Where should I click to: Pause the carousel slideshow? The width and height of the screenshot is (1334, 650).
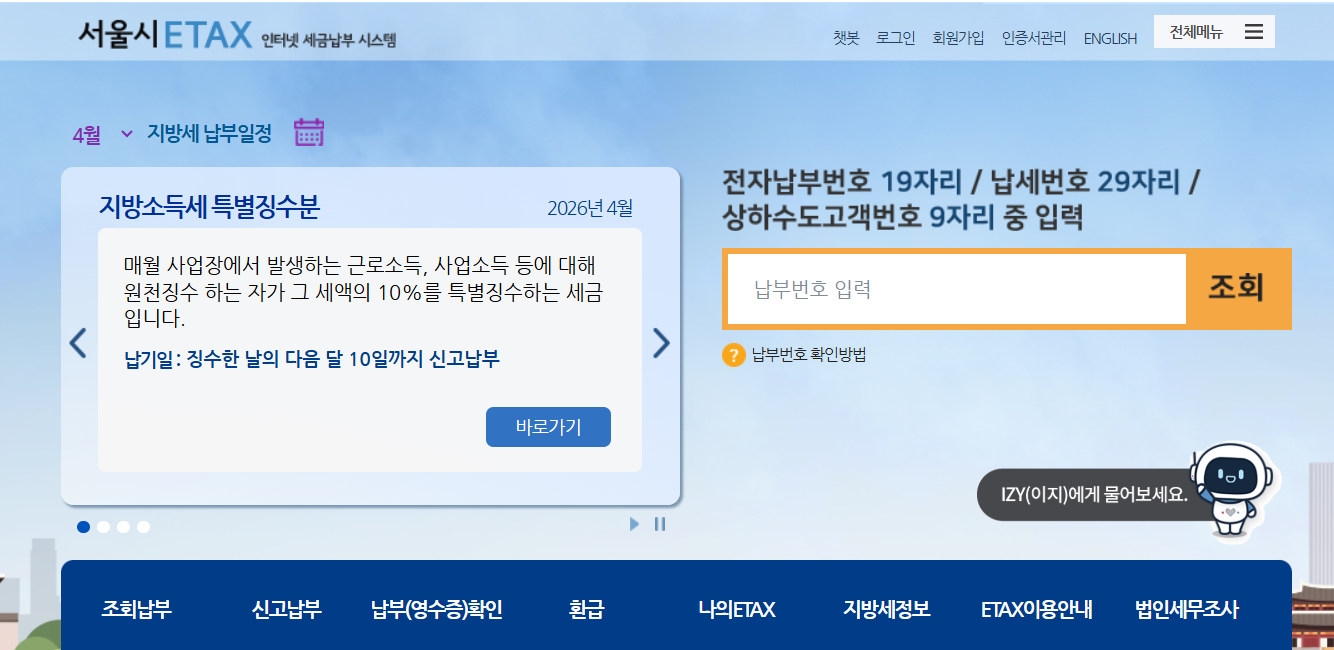coord(660,524)
